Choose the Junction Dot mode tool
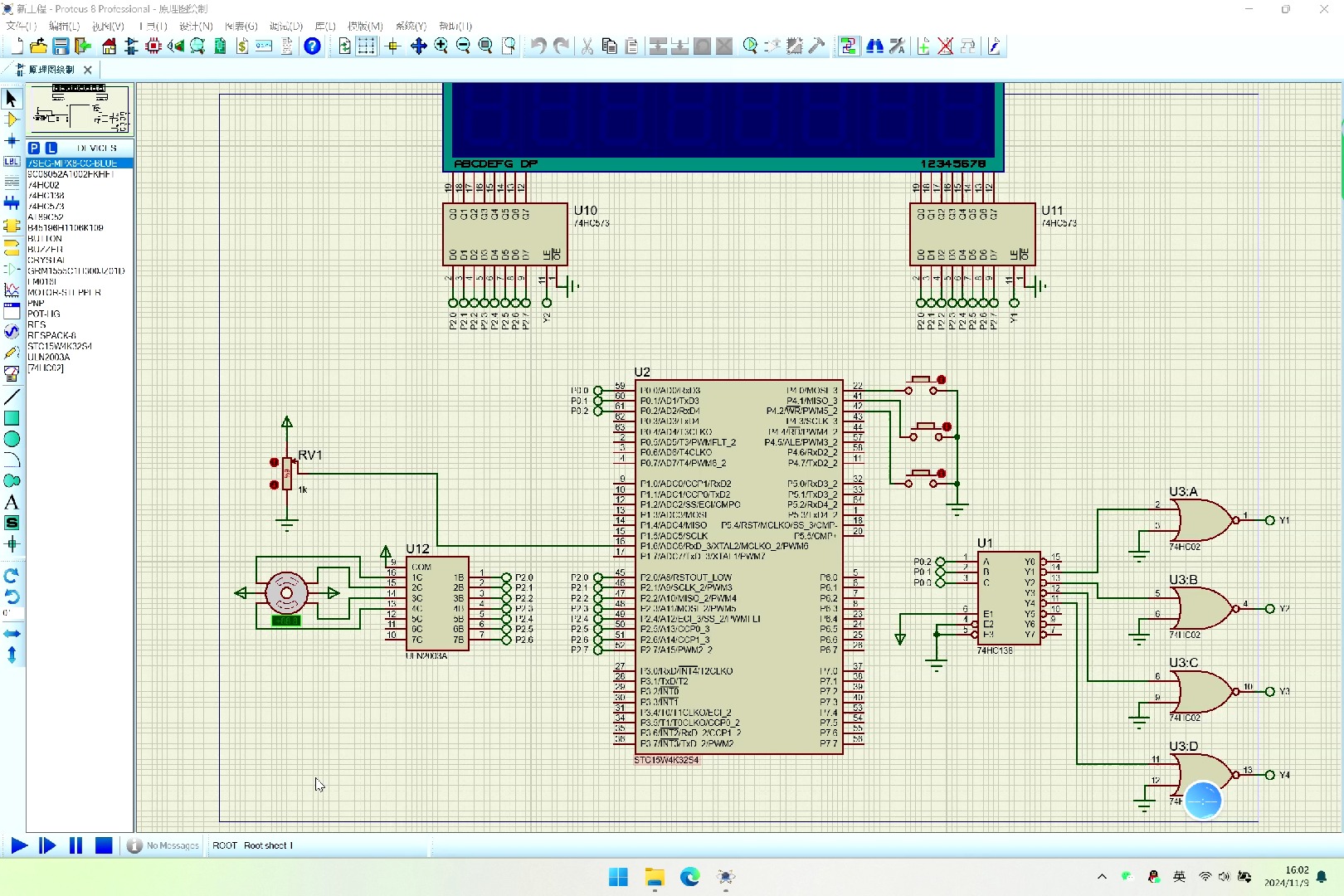The image size is (1344, 896). coord(12,141)
